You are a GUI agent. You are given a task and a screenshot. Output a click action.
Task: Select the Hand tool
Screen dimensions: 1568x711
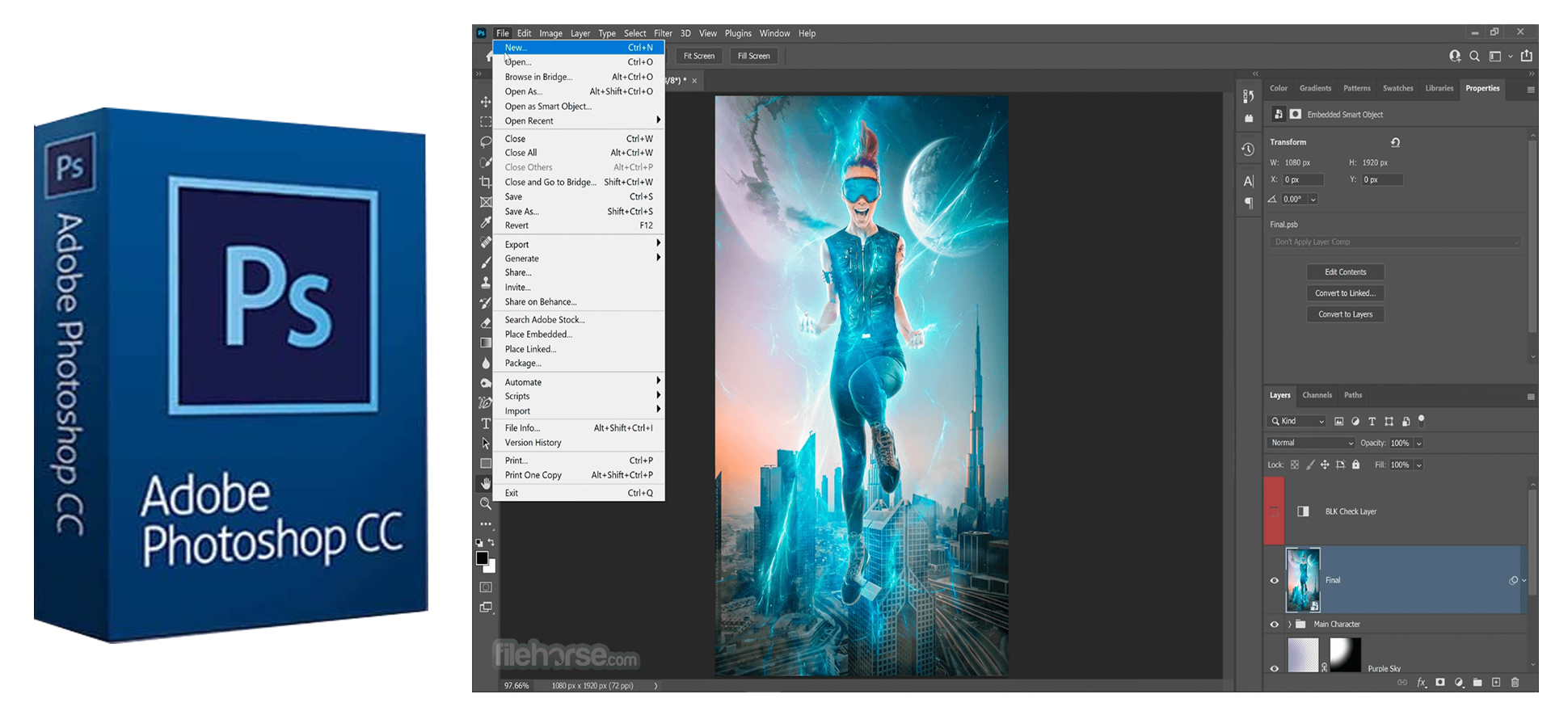(x=486, y=483)
